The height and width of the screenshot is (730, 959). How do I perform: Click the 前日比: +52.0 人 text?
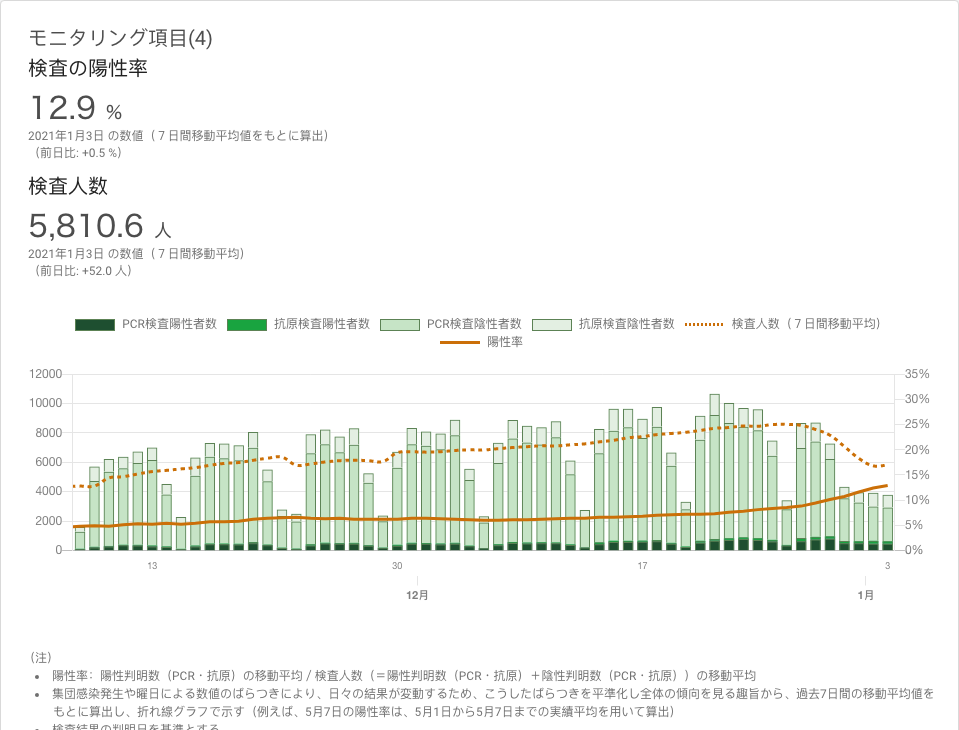click(x=82, y=271)
